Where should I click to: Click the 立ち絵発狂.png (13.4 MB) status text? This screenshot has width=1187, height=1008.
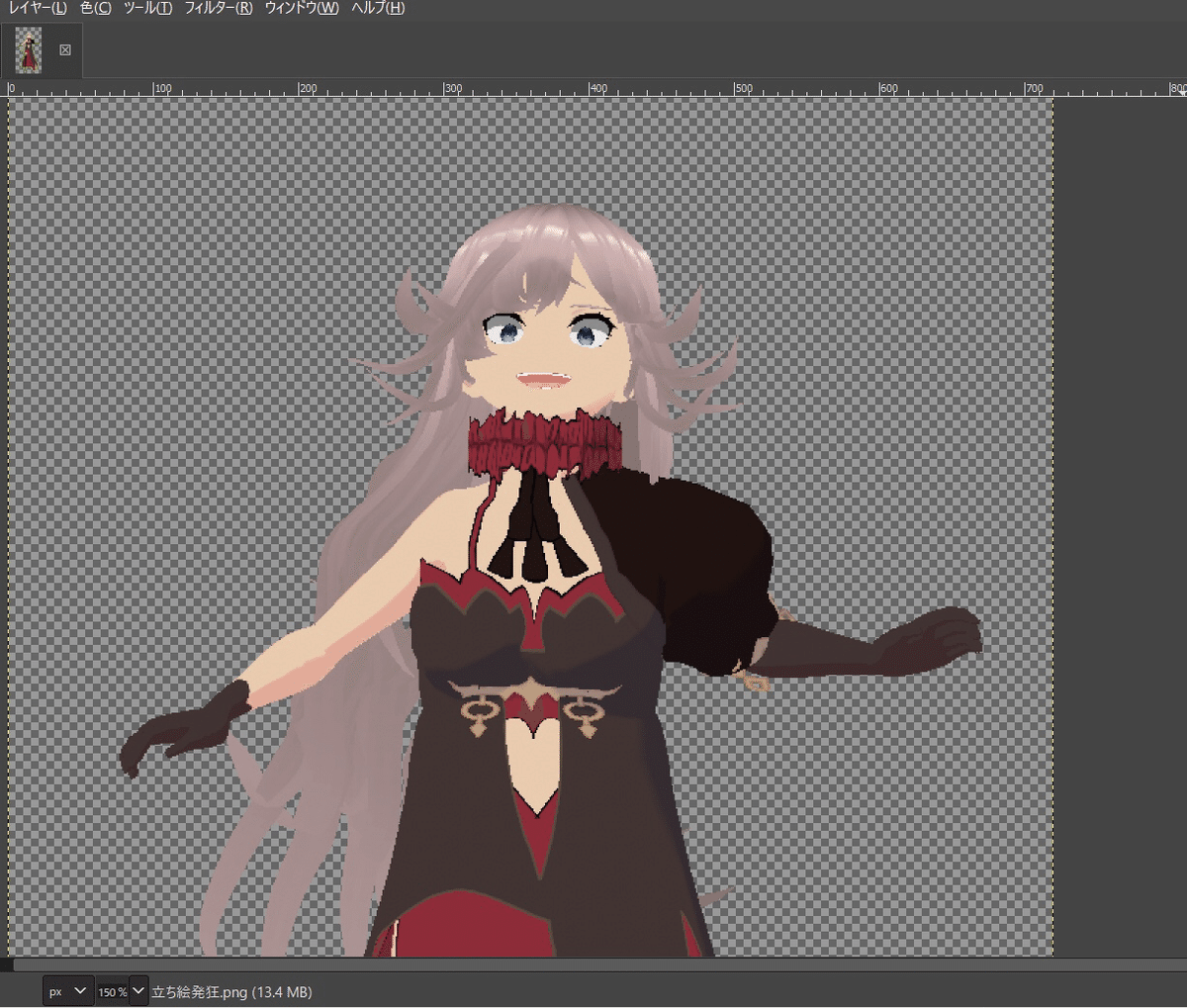coord(231,991)
